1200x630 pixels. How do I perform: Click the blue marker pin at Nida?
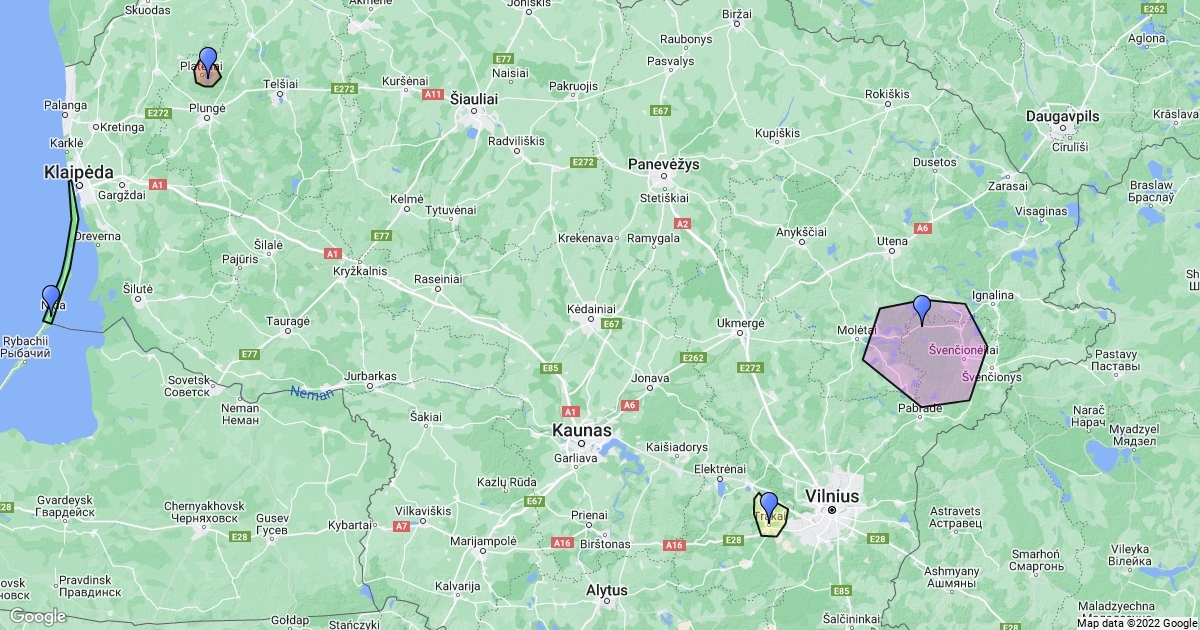click(51, 299)
